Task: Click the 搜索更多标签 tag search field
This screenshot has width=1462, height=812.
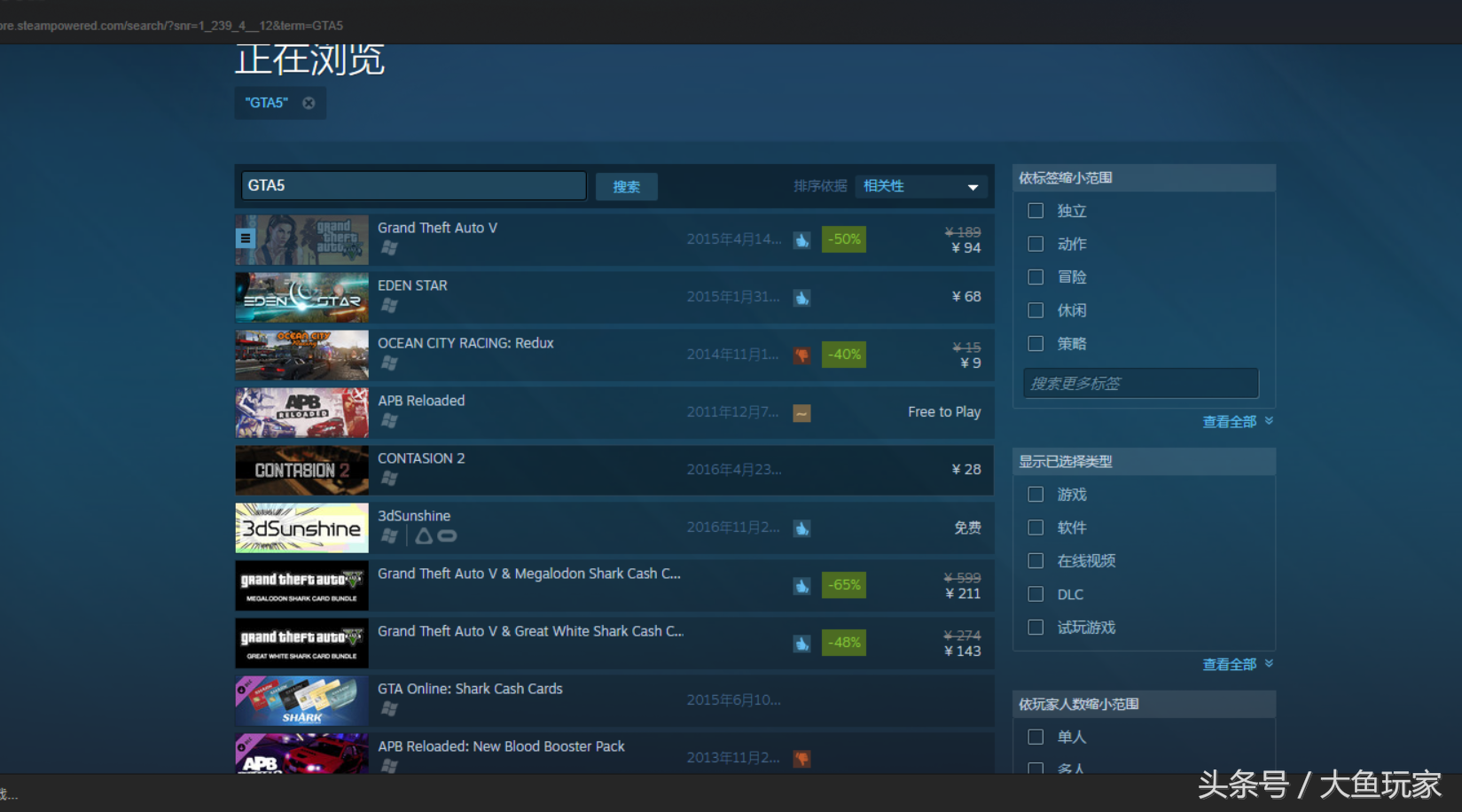Action: 1140,383
